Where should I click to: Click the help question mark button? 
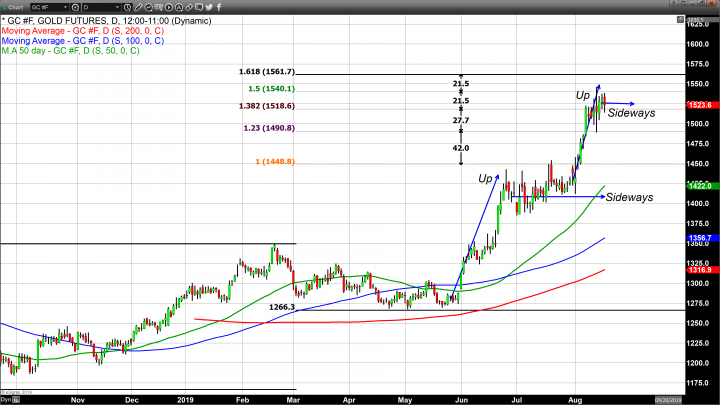point(674,4)
